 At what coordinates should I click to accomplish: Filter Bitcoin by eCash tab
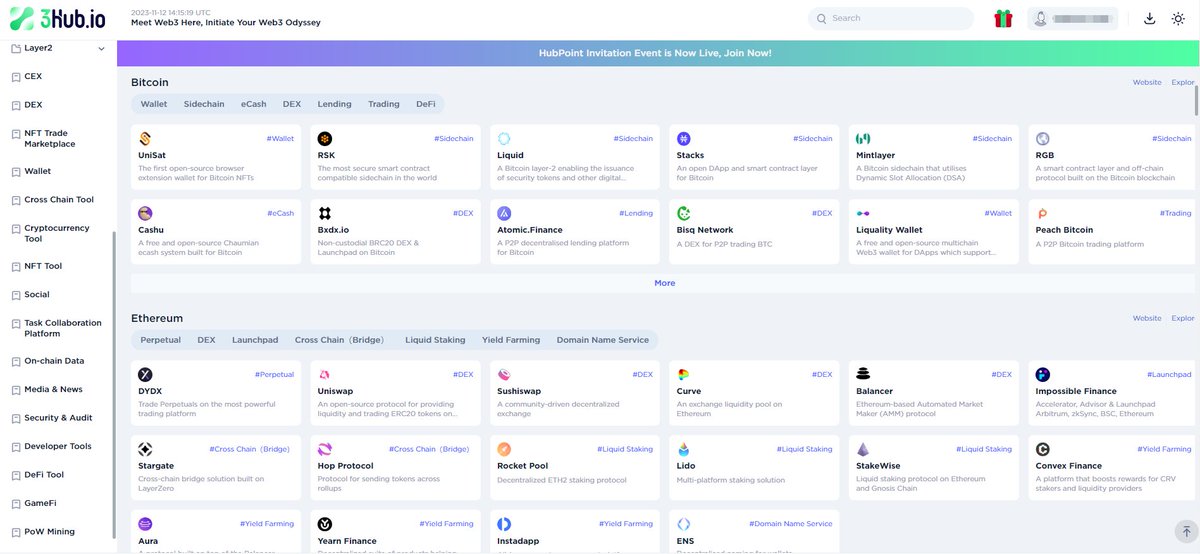[254, 104]
